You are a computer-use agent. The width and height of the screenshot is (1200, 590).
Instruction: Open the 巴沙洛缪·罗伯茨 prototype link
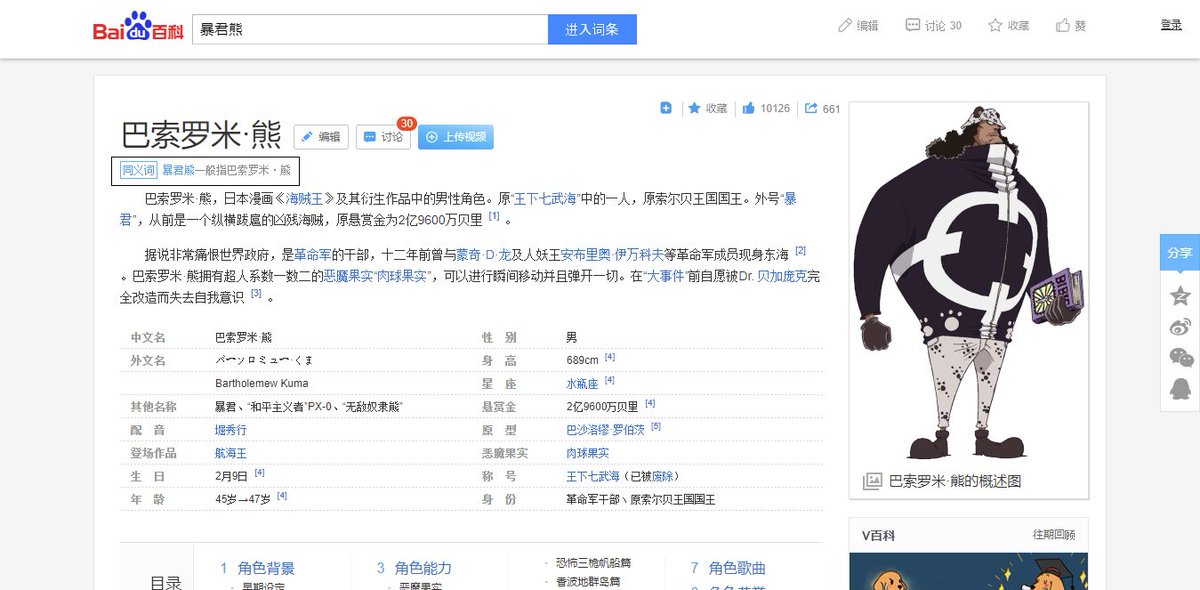pos(605,430)
